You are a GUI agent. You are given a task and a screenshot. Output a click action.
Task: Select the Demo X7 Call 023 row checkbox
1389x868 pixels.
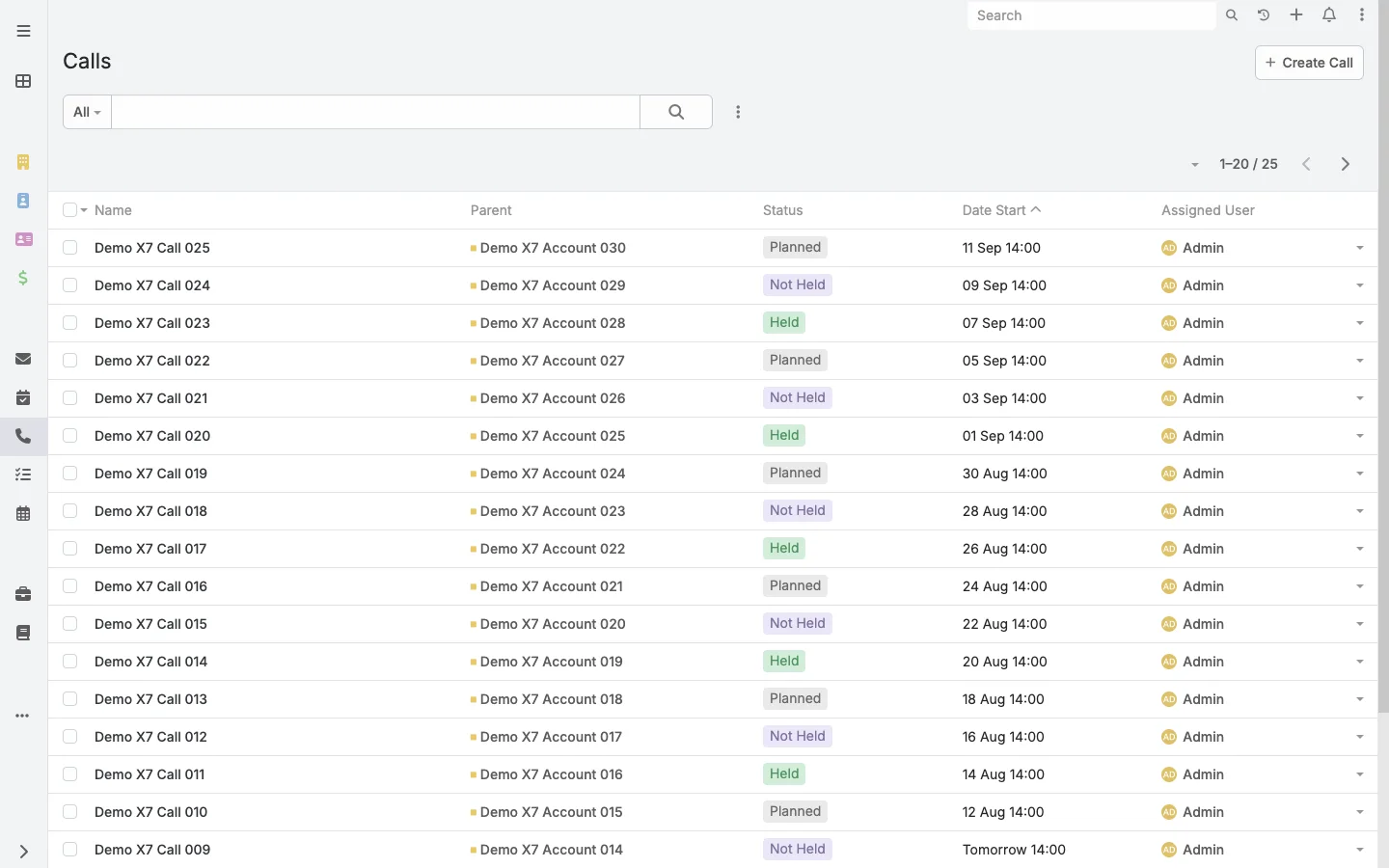click(69, 323)
